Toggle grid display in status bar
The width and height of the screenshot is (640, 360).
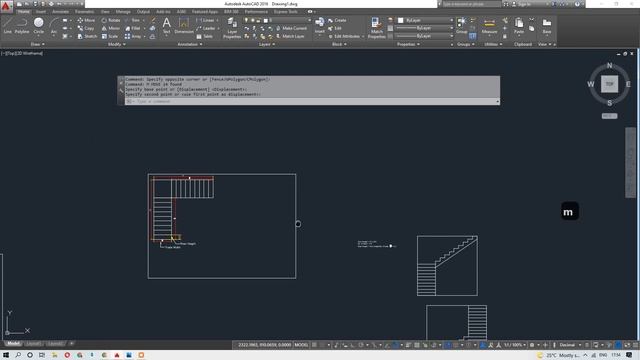315,345
